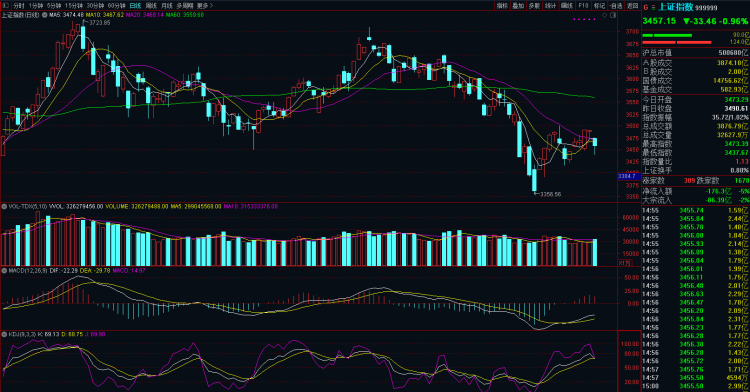Image resolution: width=750 pixels, height=392 pixels.
Task: Click the 标记 mark button
Action: 599,6
